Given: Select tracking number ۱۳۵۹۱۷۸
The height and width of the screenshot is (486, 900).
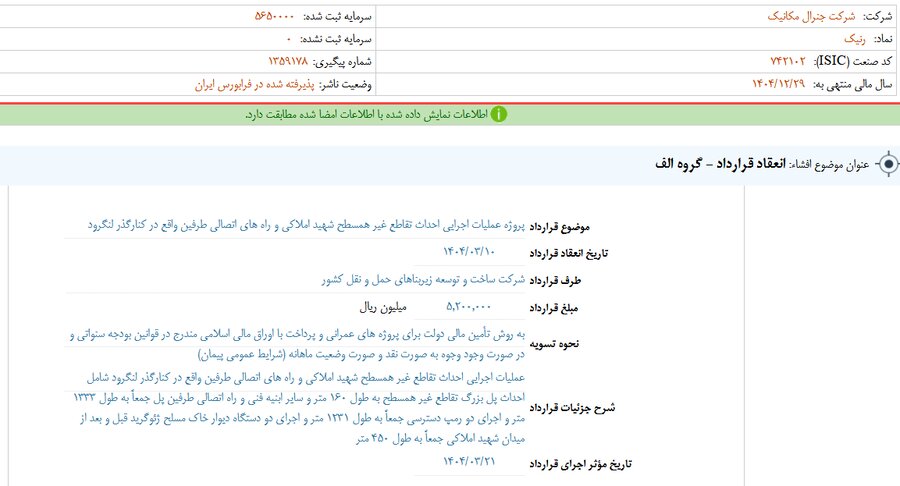Looking at the screenshot, I should pos(288,61).
